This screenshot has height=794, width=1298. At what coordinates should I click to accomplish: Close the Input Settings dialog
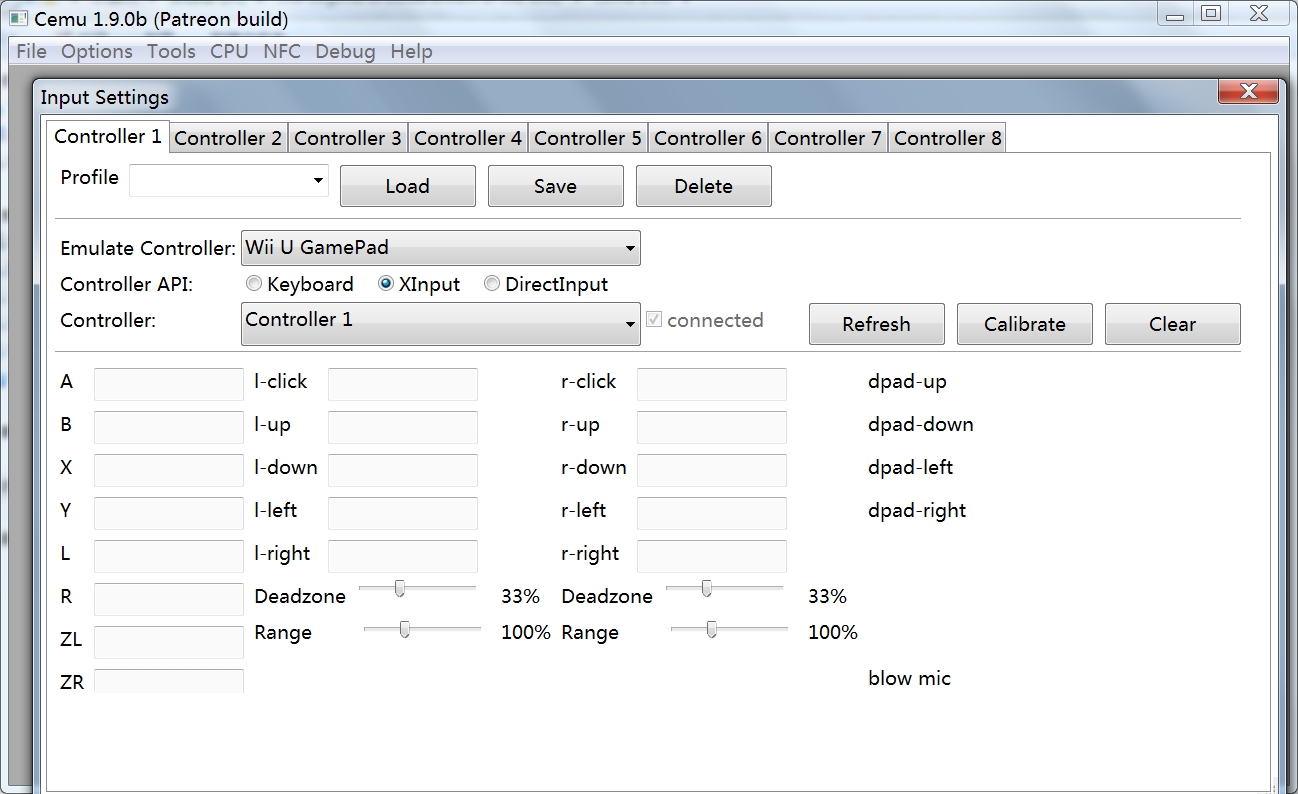(1248, 92)
